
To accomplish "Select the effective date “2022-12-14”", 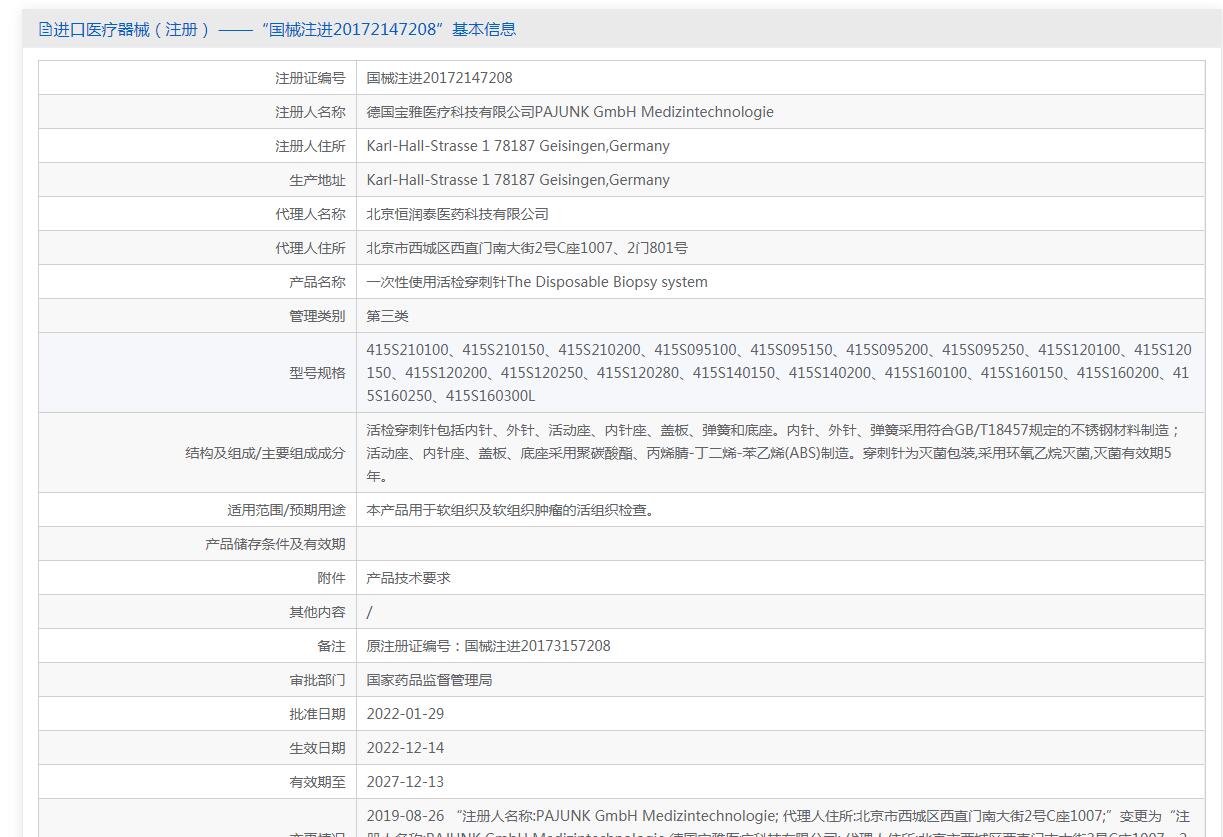I will click(405, 748).
